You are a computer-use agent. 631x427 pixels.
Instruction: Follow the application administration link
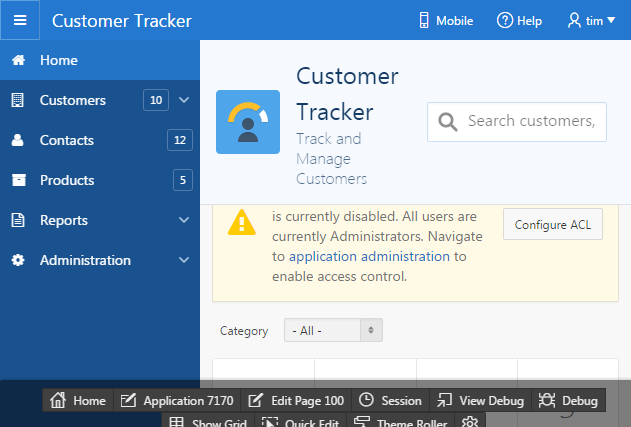click(368, 256)
